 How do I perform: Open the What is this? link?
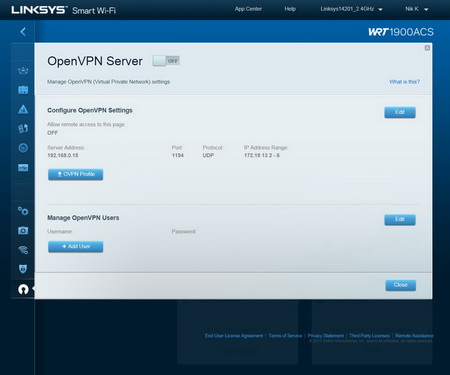click(404, 82)
